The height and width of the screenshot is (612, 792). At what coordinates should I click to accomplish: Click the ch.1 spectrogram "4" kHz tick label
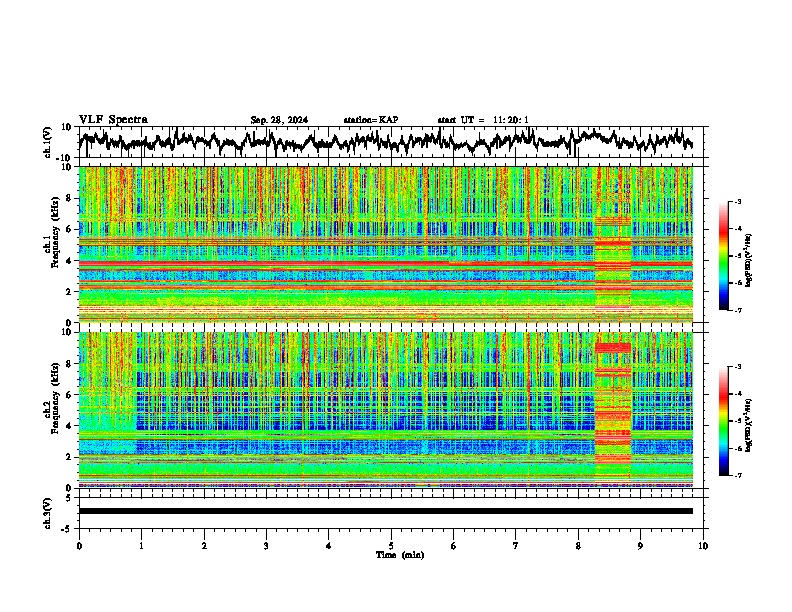[69, 261]
